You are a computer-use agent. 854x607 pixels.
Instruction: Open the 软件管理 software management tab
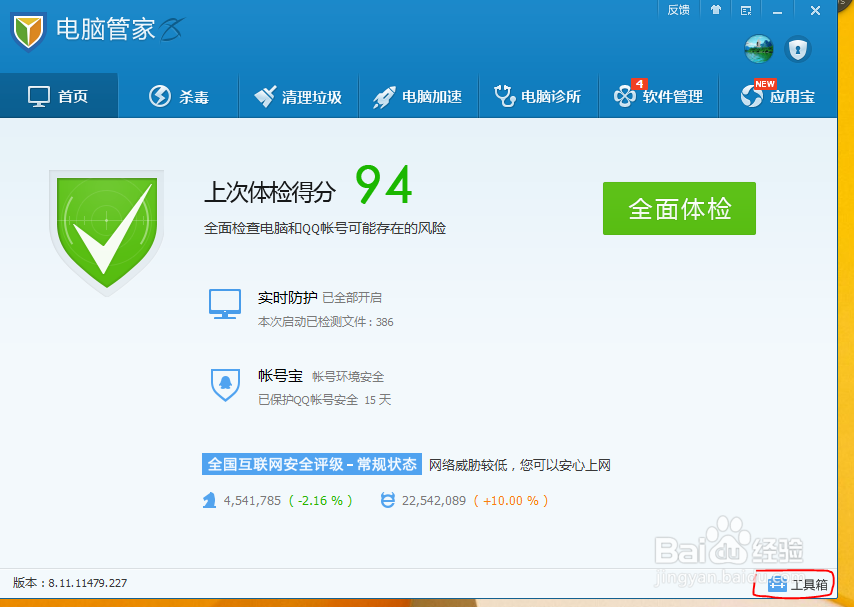click(658, 96)
